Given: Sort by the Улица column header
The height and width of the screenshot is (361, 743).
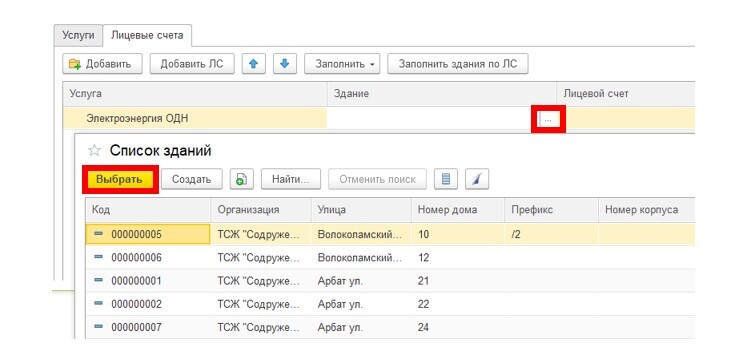Looking at the screenshot, I should pos(361,210).
